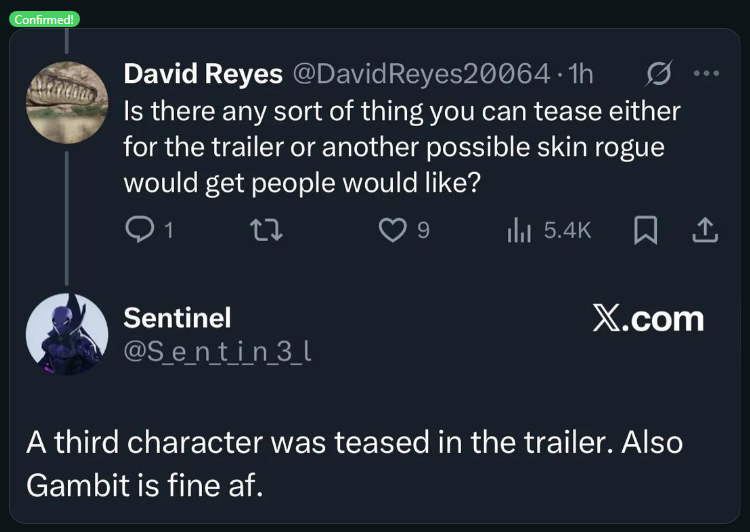Click the David Reyes display name

pos(201,73)
